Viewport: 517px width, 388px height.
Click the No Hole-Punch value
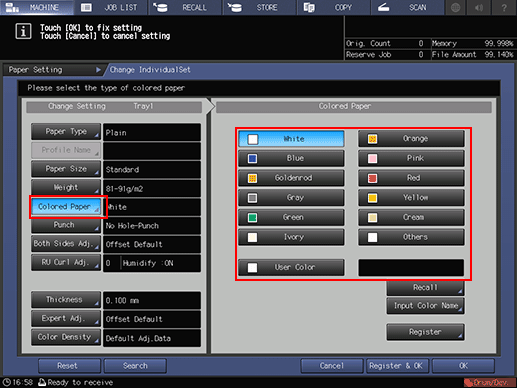tap(152, 226)
